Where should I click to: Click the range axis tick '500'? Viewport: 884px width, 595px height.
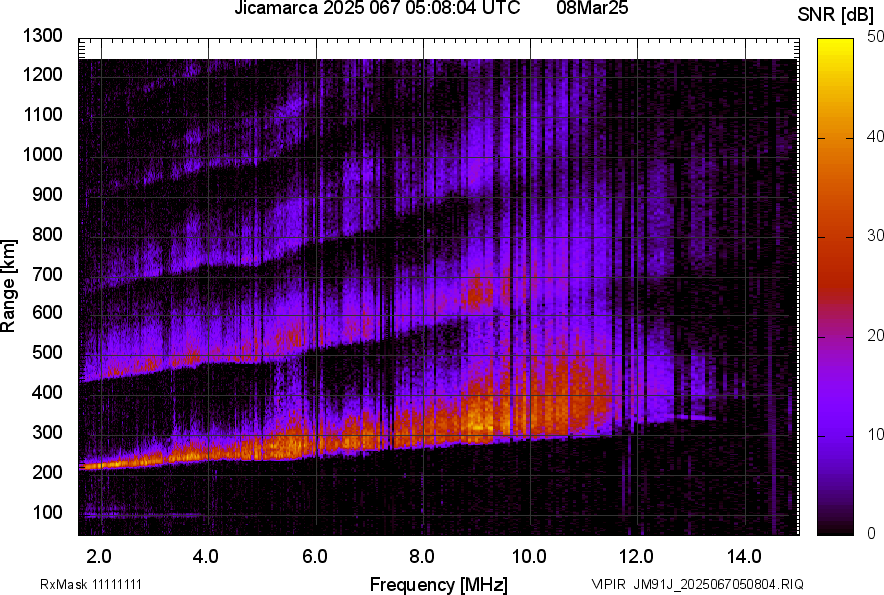coord(47,352)
